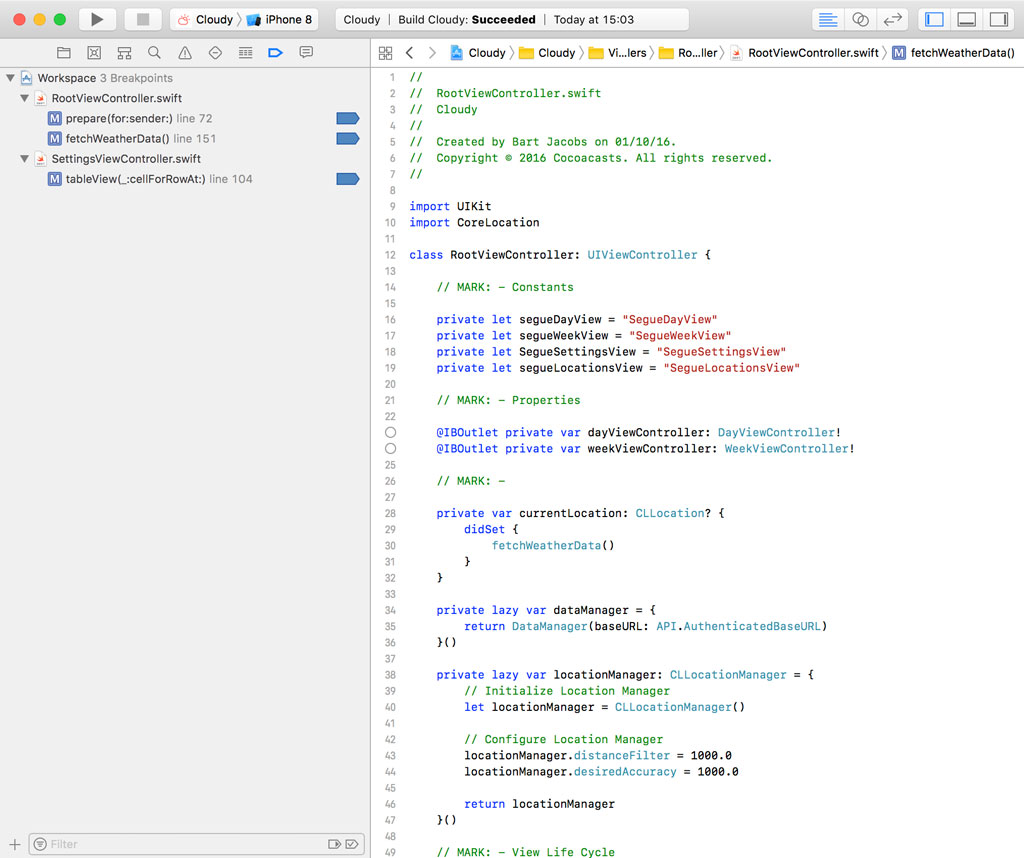Click the related items icon in jump bar
Image resolution: width=1024 pixels, height=858 pixels.
pos(385,52)
